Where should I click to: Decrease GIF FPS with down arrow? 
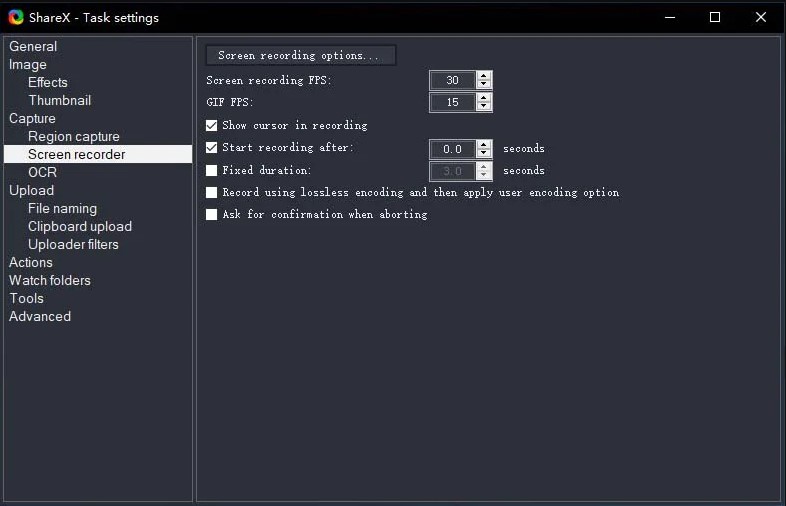click(x=483, y=106)
